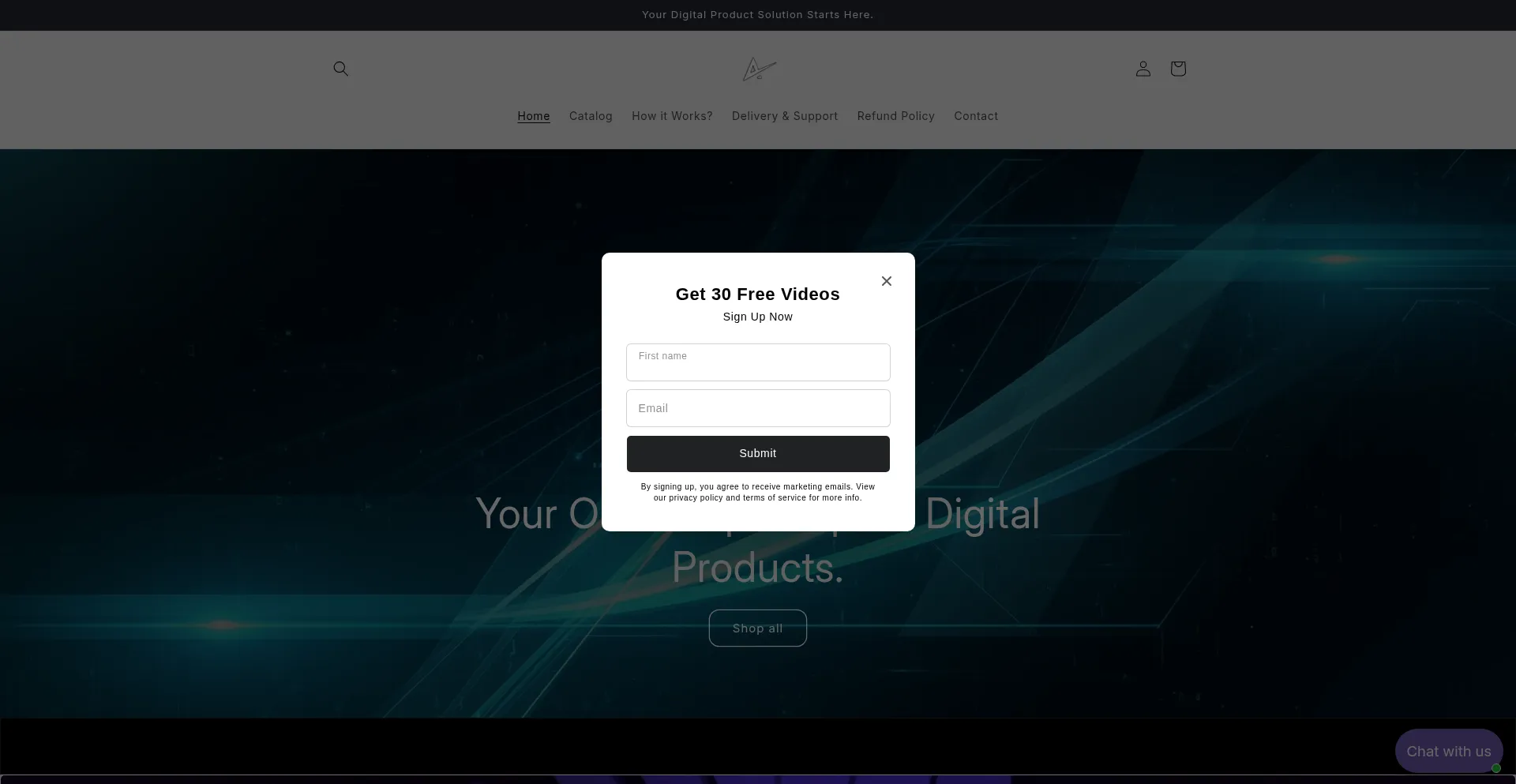Click the top announcement bar text
Screen dimensions: 1516x784
[757, 15]
